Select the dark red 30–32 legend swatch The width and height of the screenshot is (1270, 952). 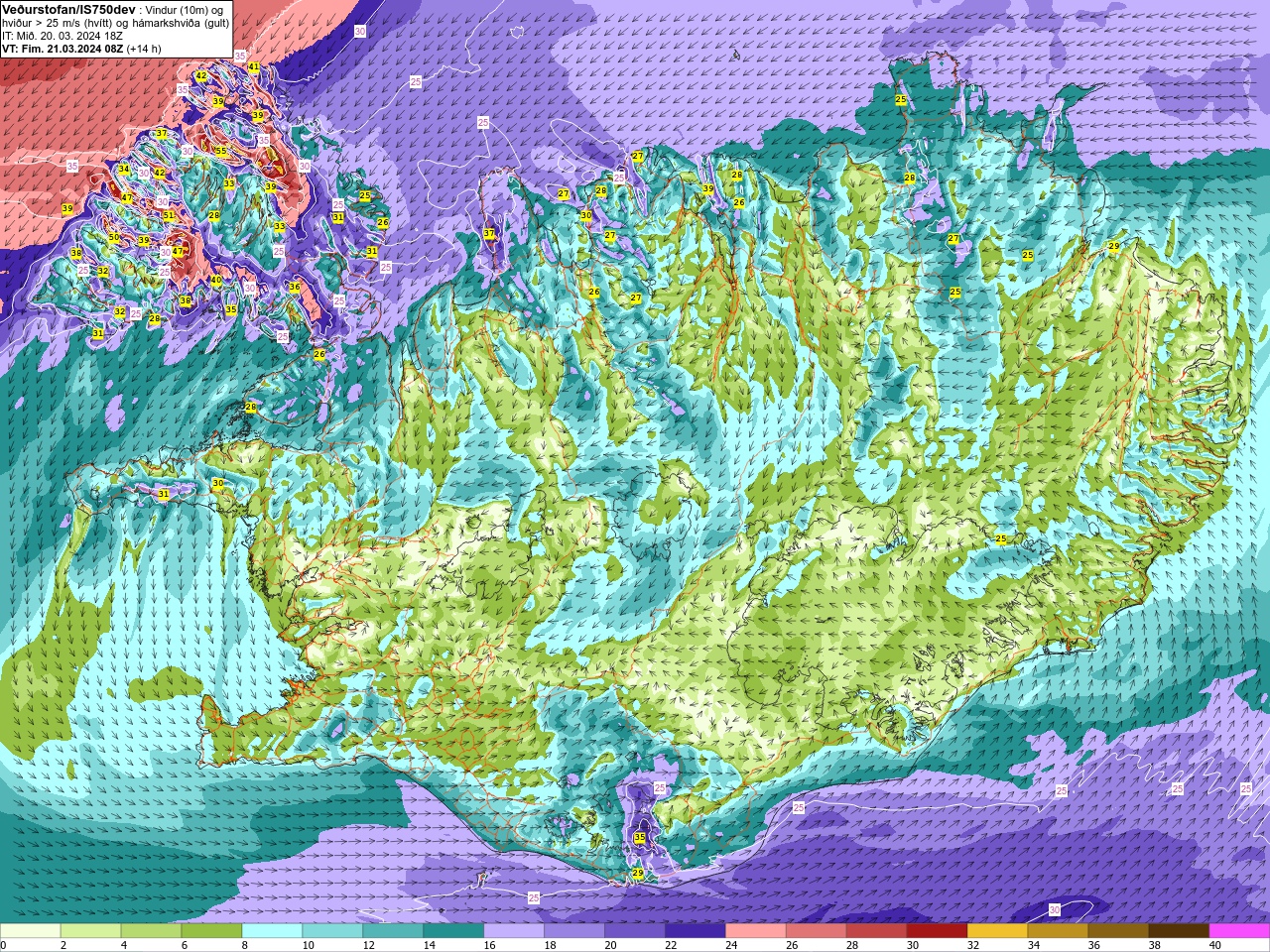click(x=939, y=931)
